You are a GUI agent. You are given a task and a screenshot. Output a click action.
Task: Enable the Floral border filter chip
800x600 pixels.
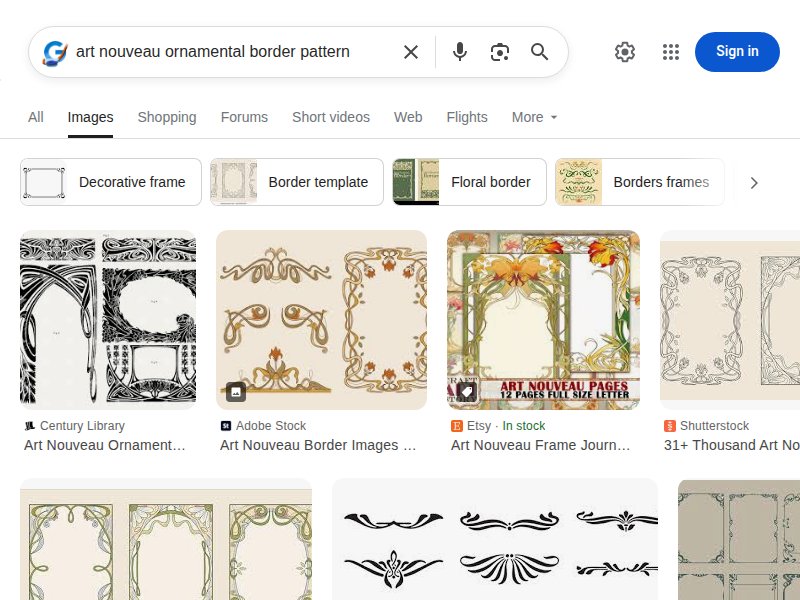468,182
